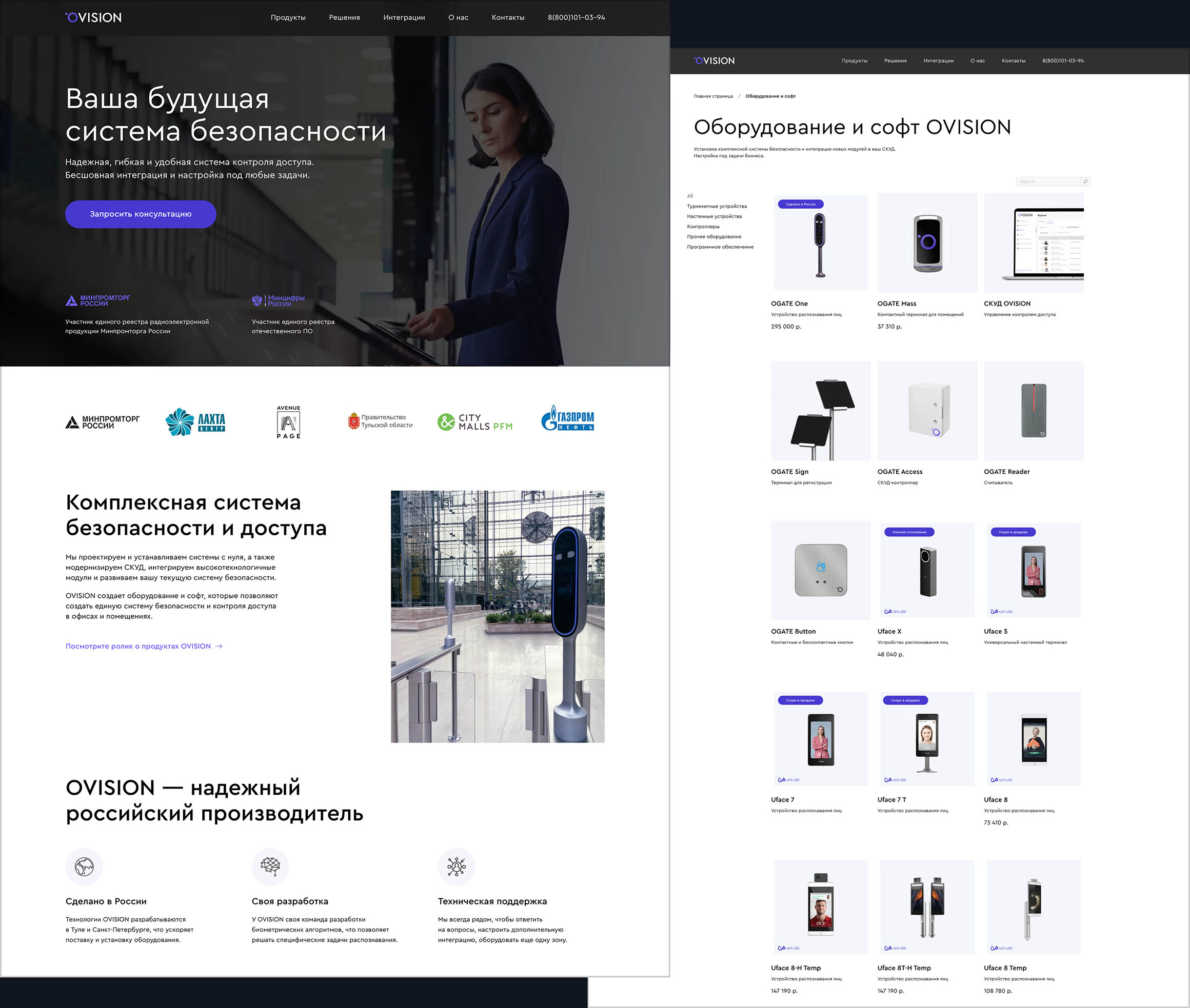Click the OVISION logo in left header

tap(94, 18)
